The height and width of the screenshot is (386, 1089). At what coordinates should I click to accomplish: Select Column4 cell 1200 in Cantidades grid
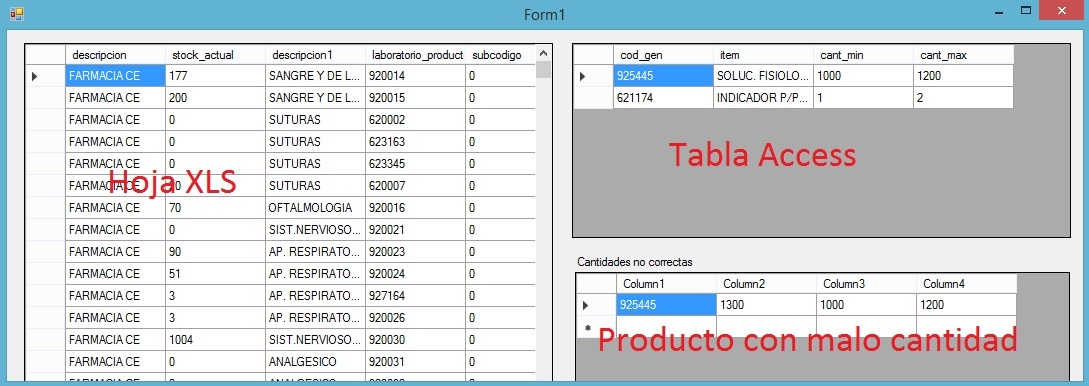point(966,305)
